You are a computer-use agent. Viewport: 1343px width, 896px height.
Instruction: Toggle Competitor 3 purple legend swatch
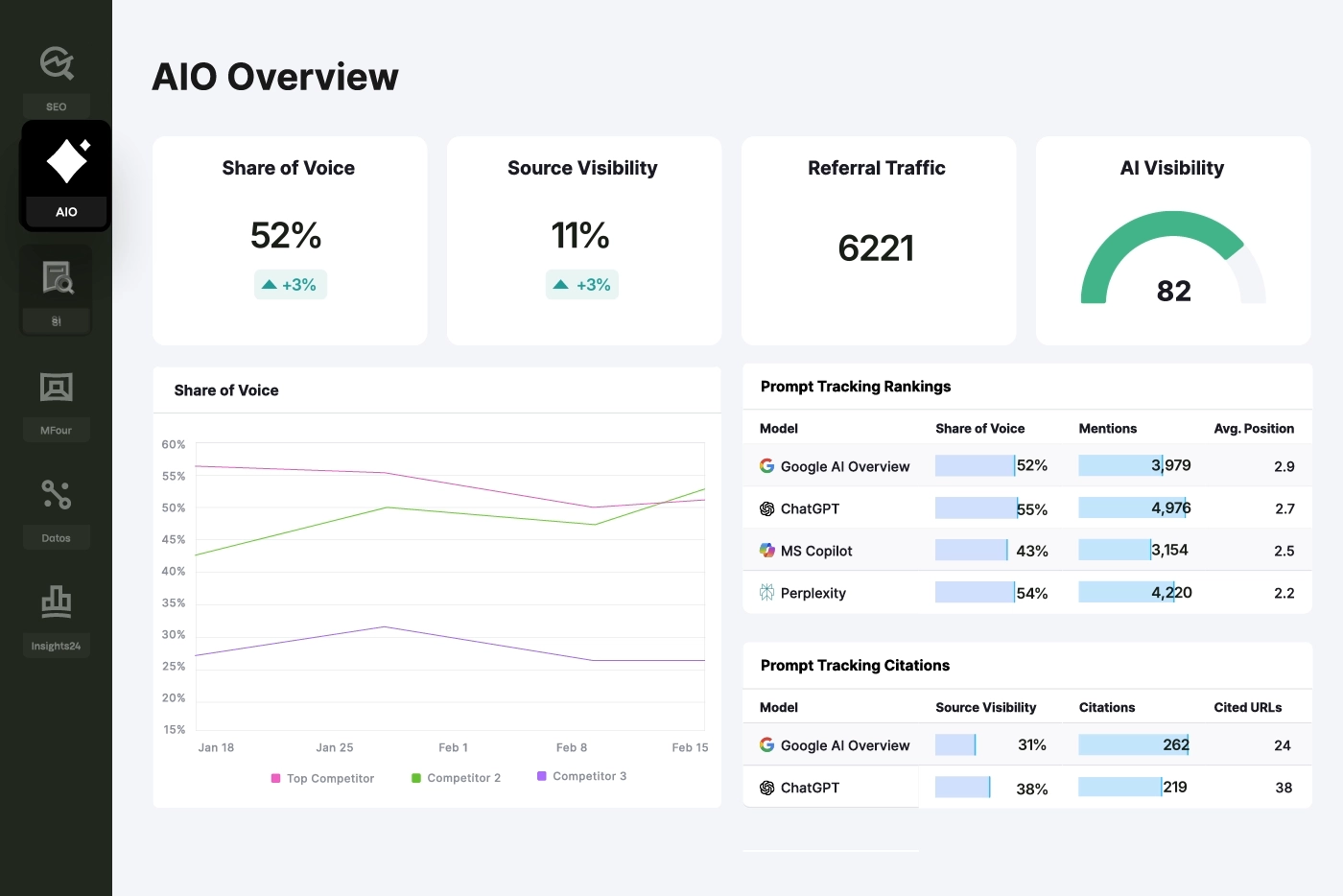point(542,776)
